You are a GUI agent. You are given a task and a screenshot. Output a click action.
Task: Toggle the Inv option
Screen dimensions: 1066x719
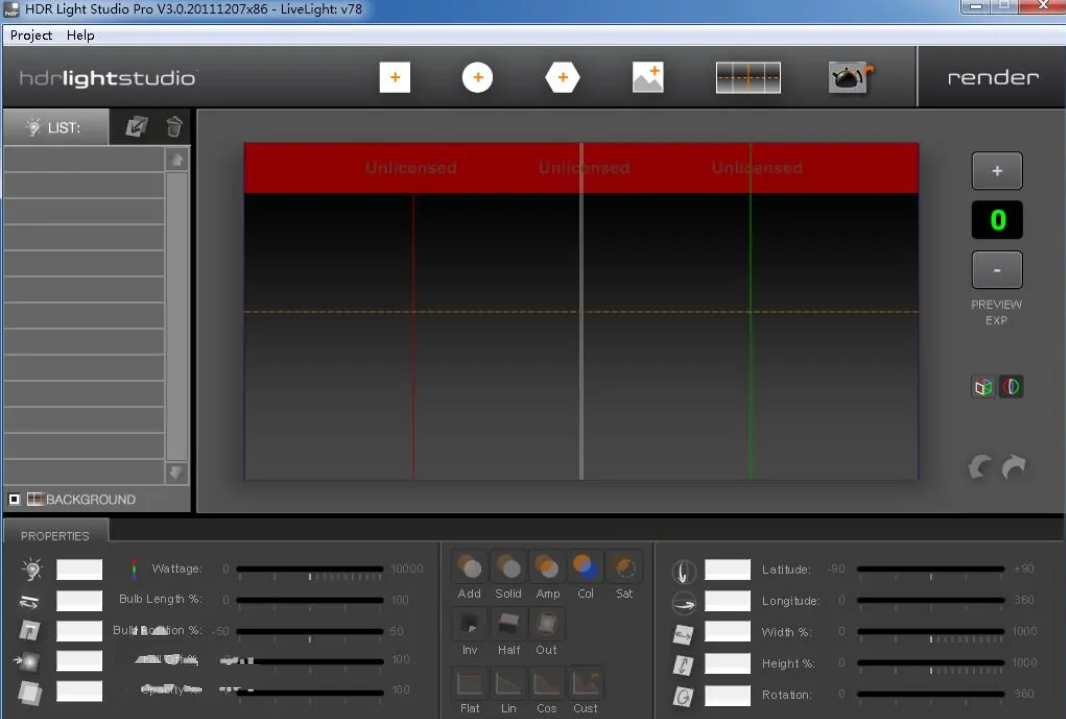point(469,624)
